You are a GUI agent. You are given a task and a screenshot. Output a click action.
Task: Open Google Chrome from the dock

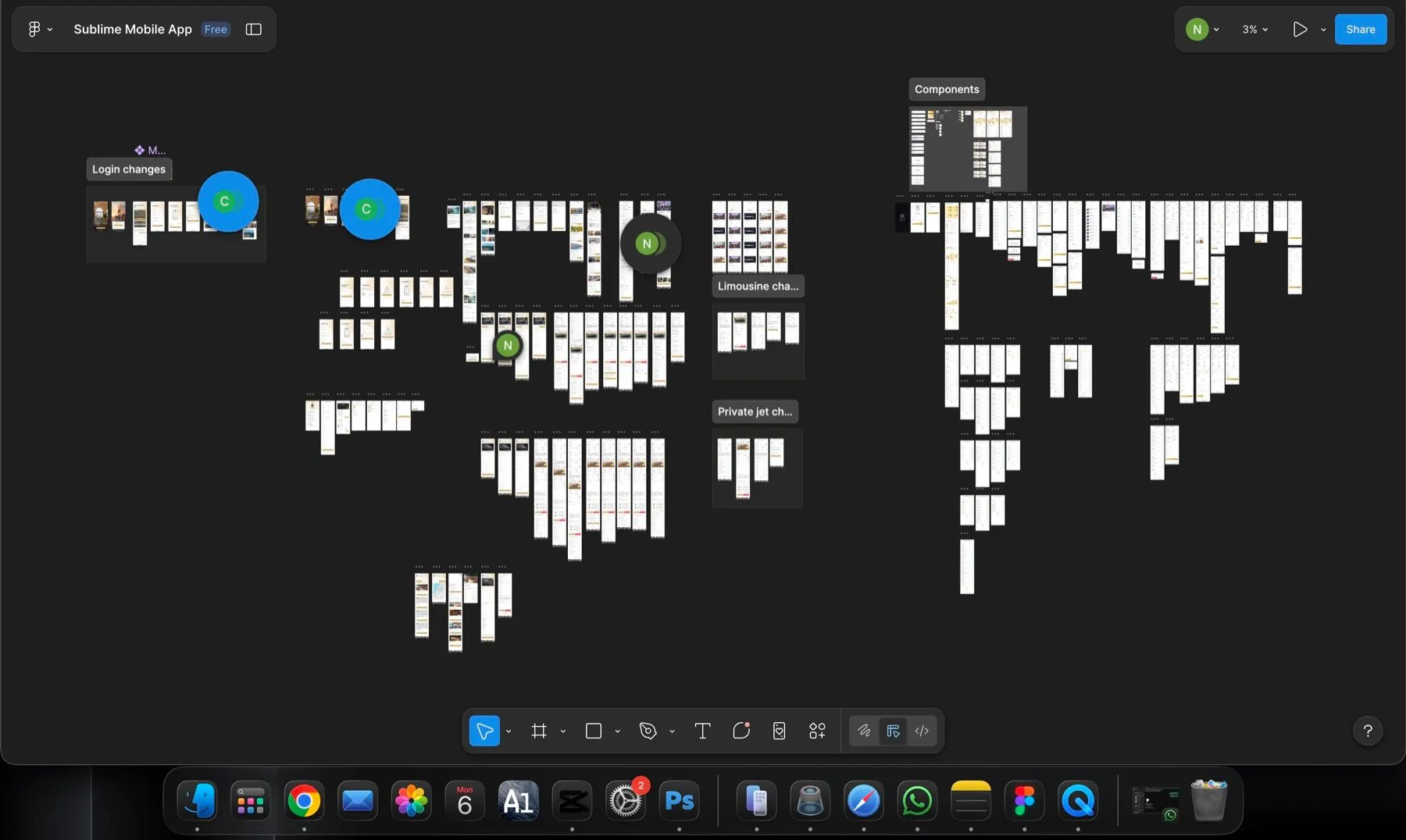tap(304, 801)
